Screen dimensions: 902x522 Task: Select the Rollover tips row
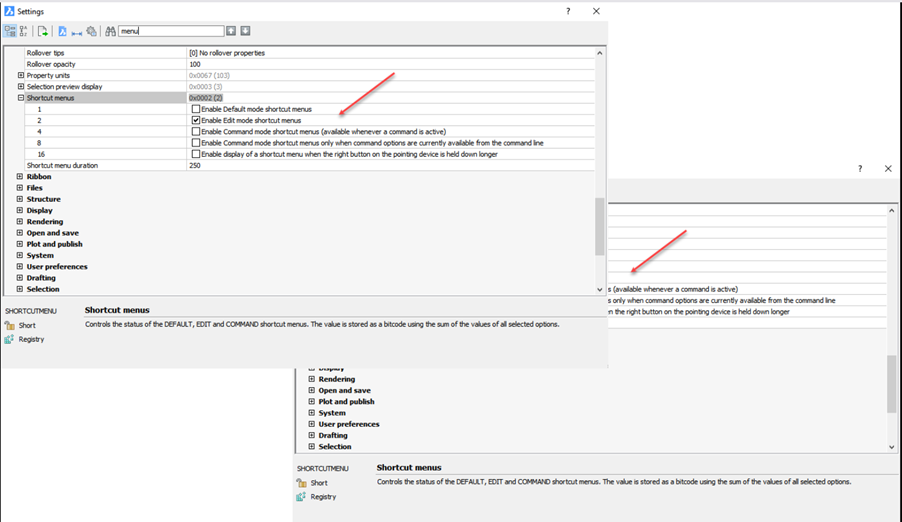pyautogui.click(x=309, y=53)
